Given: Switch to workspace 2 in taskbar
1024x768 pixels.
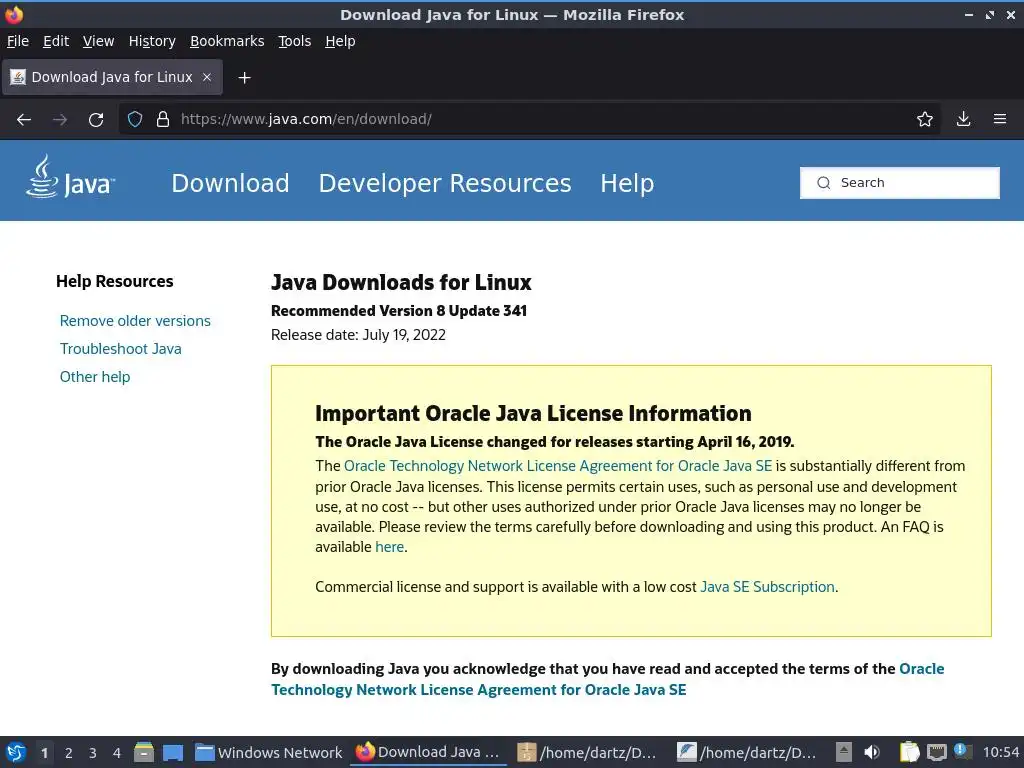Looking at the screenshot, I should pos(69,753).
